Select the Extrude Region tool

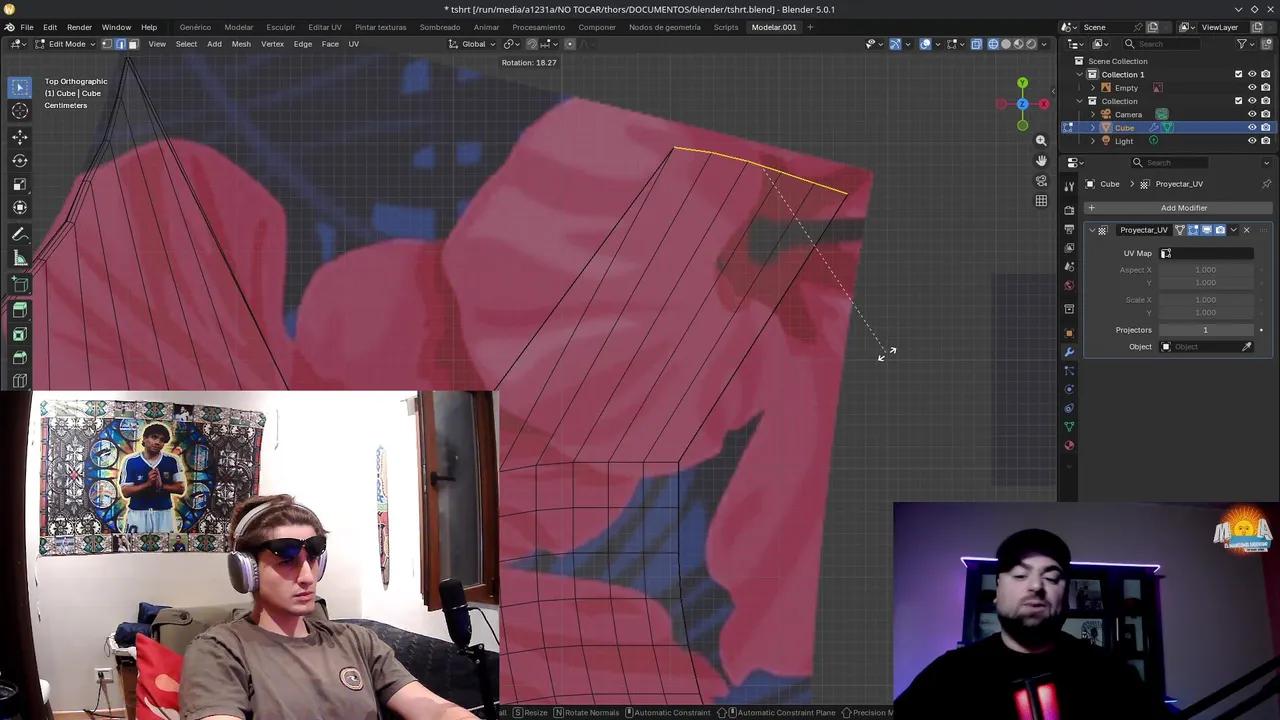click(19, 310)
